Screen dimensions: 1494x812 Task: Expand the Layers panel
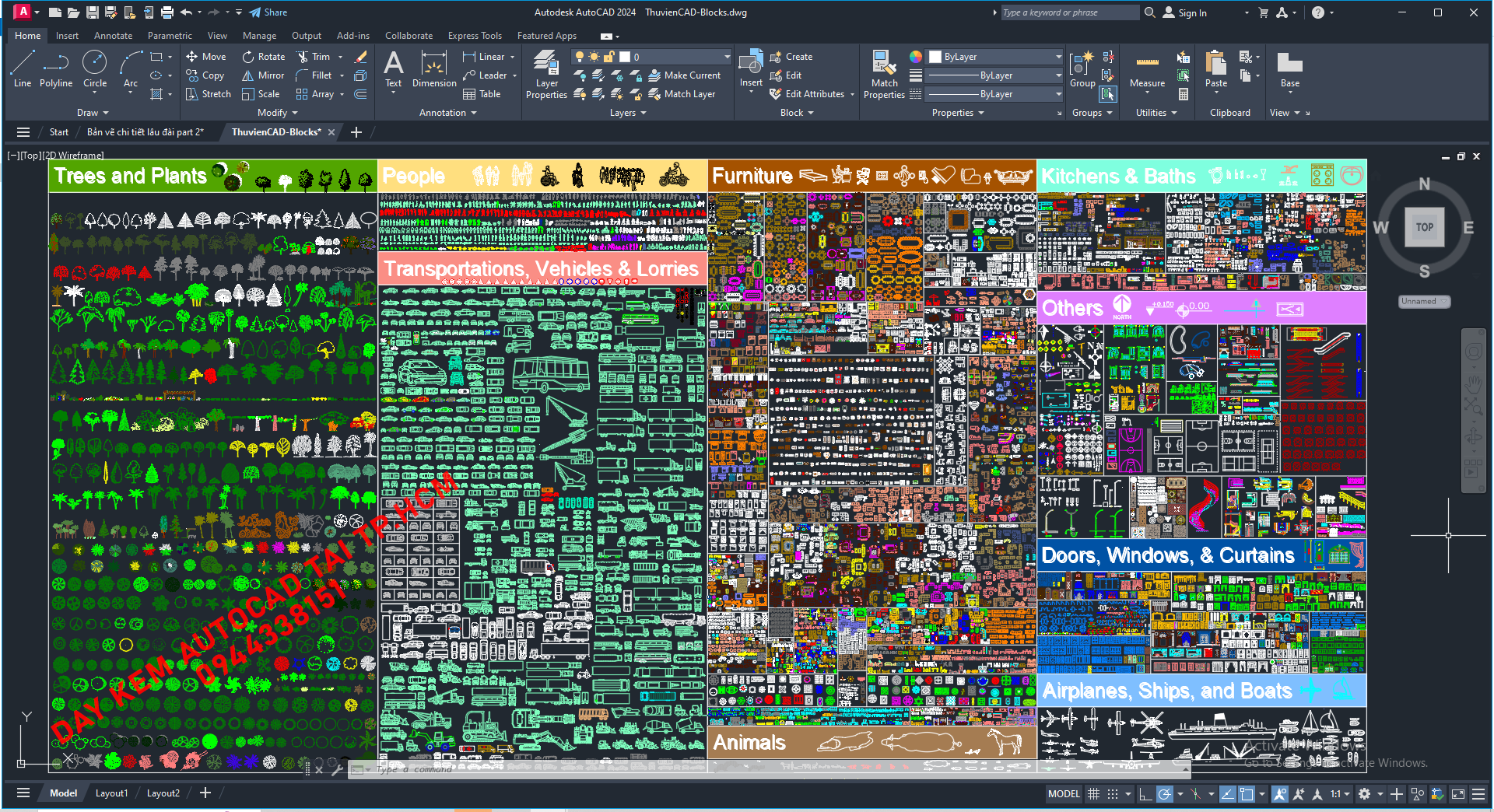627,113
